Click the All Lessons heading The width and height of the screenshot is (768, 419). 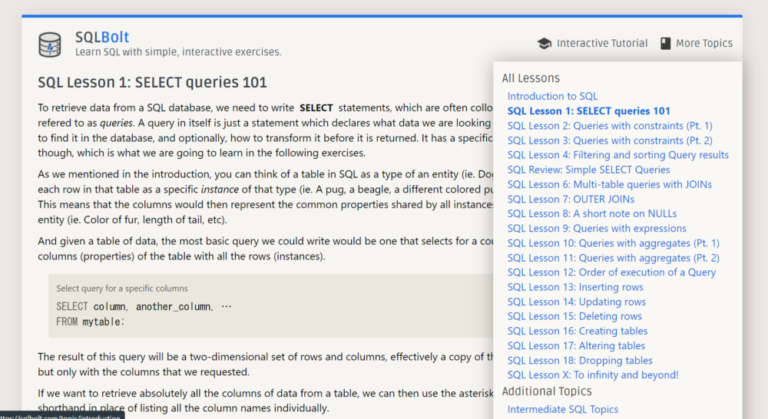pyautogui.click(x=530, y=78)
